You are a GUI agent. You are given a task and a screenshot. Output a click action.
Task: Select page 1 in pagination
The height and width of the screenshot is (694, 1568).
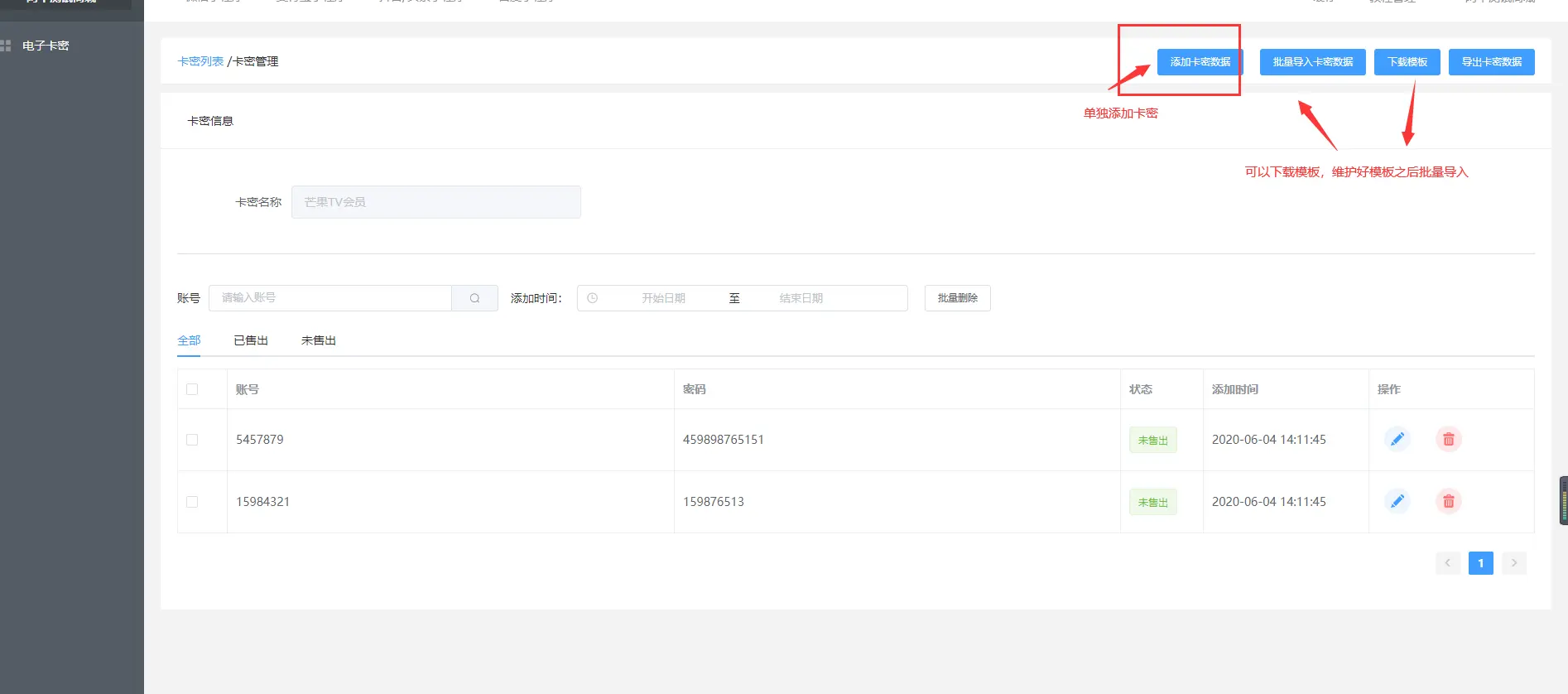click(x=1481, y=563)
